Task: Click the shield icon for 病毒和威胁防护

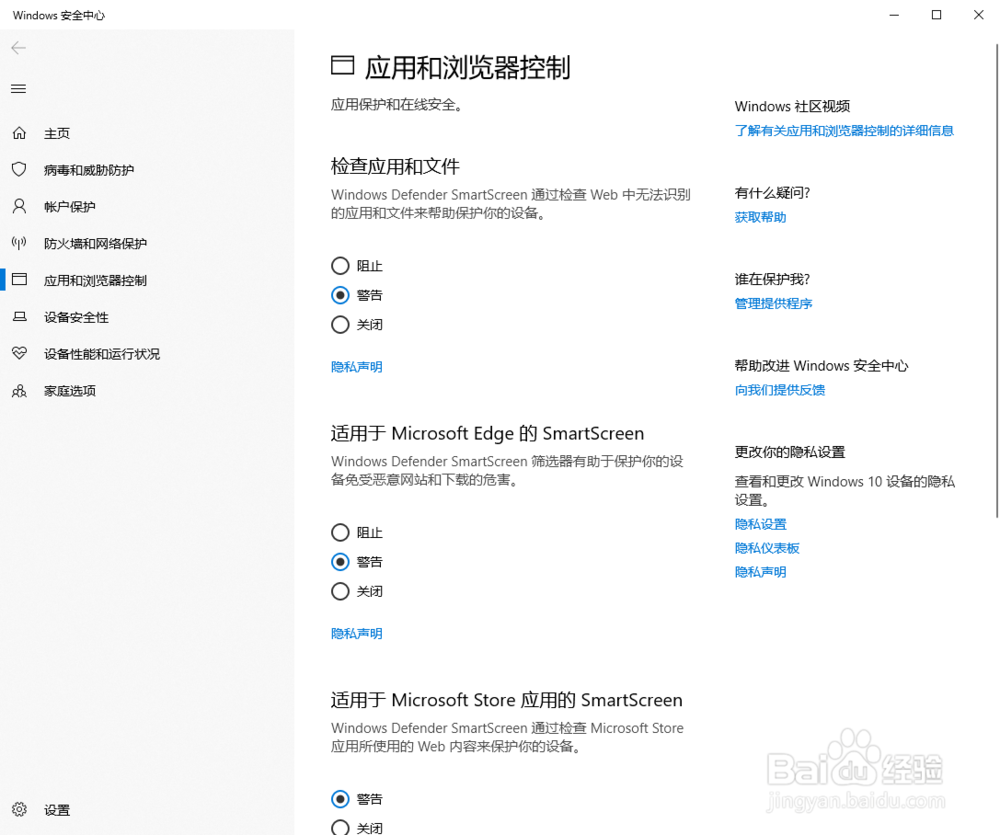Action: pyautogui.click(x=20, y=169)
